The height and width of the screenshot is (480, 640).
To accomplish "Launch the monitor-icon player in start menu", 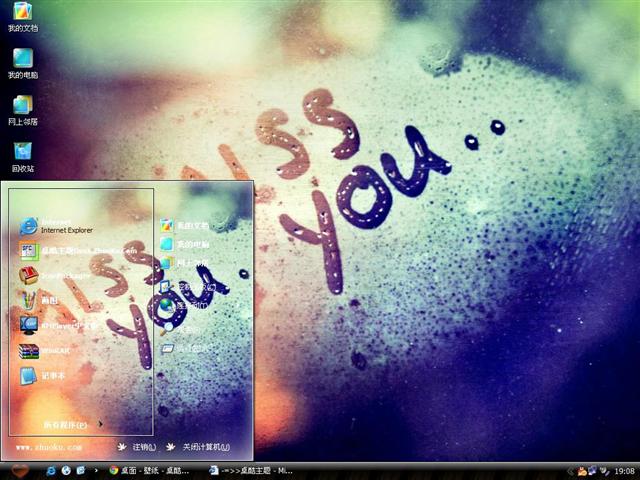I will point(57,326).
